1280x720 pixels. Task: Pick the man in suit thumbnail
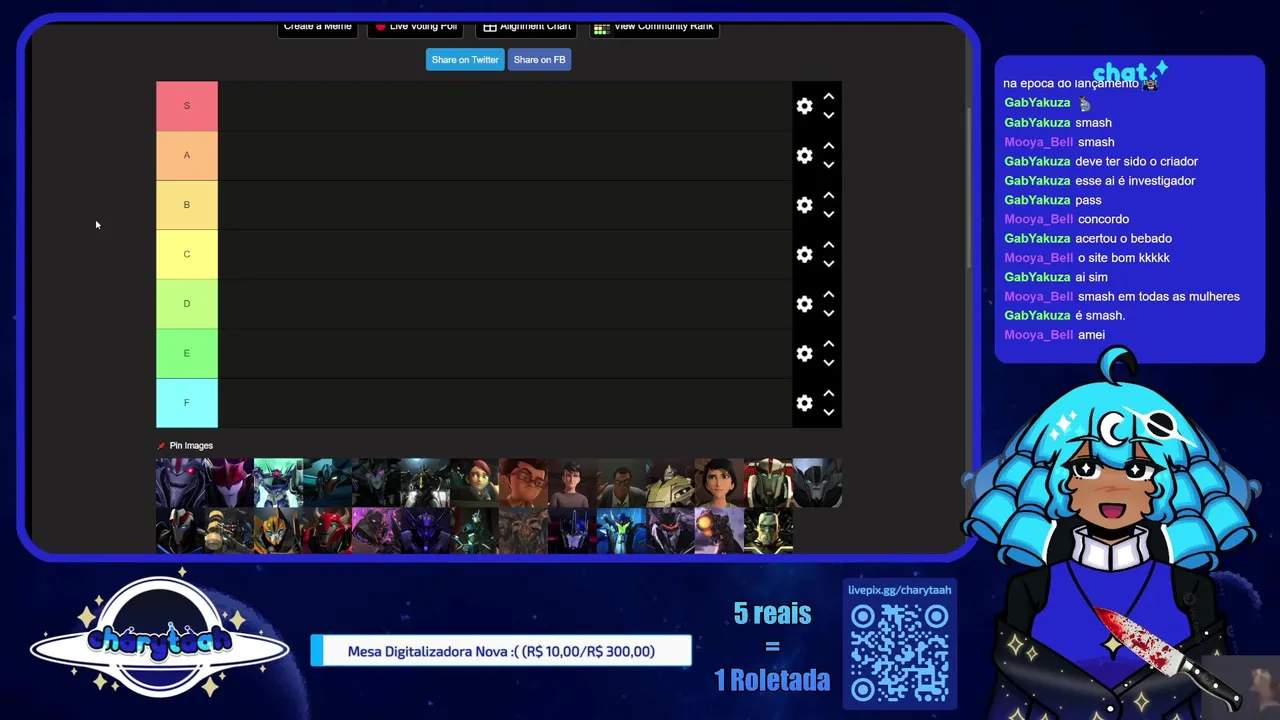[x=621, y=483]
